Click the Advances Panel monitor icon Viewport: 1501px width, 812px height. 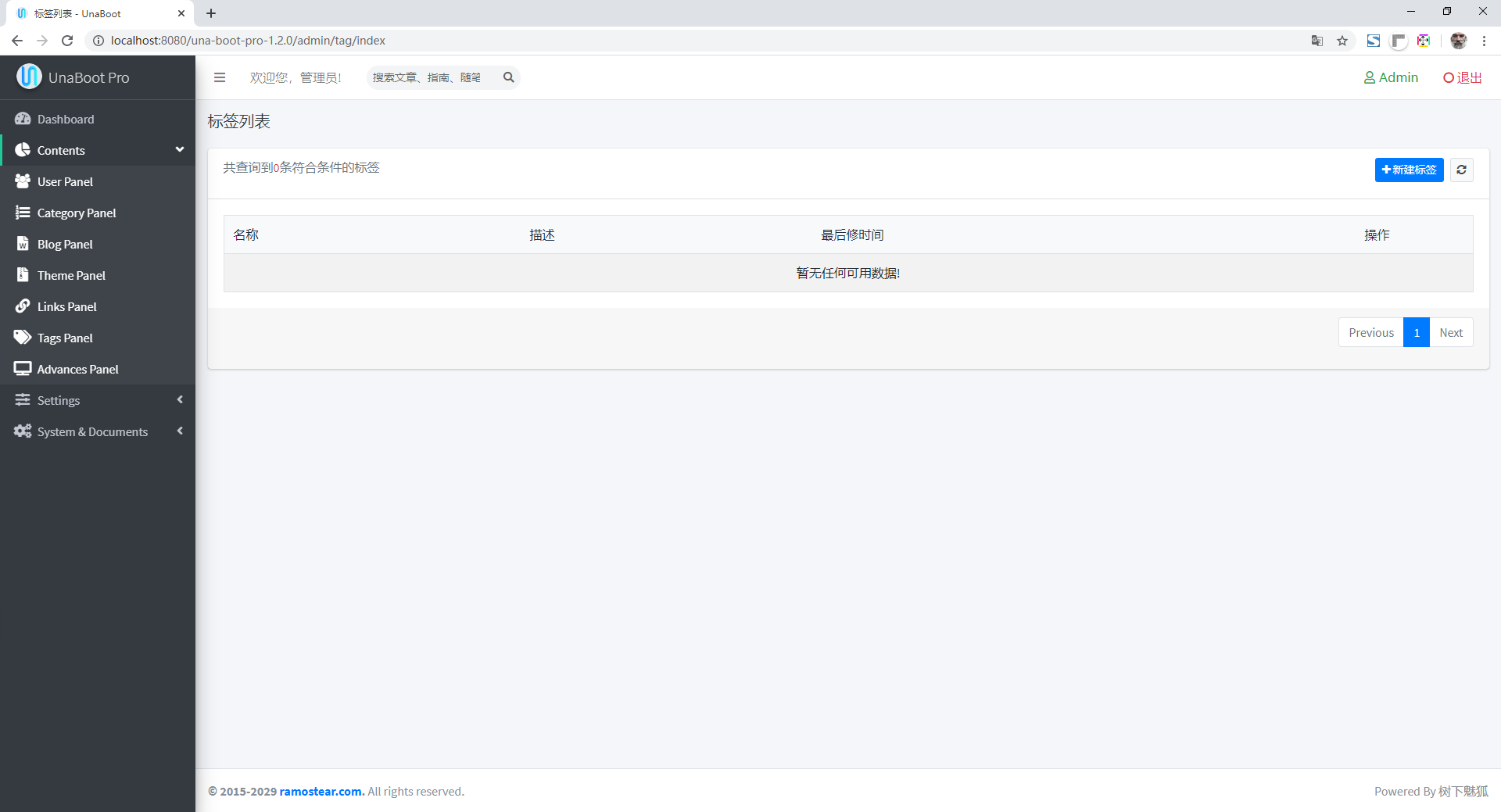point(23,369)
